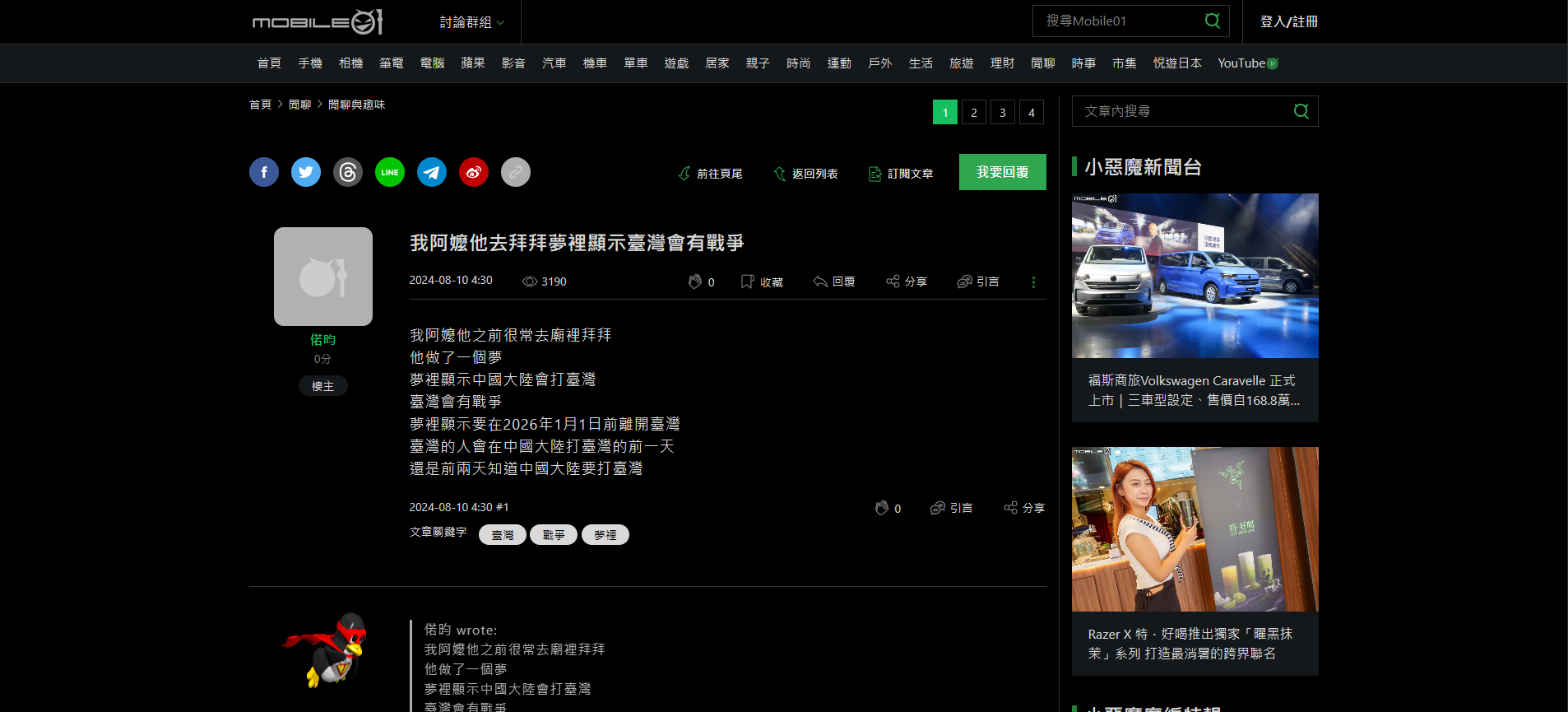Select the 戰爭 keyword tag
The width and height of the screenshot is (1568, 712).
(554, 535)
